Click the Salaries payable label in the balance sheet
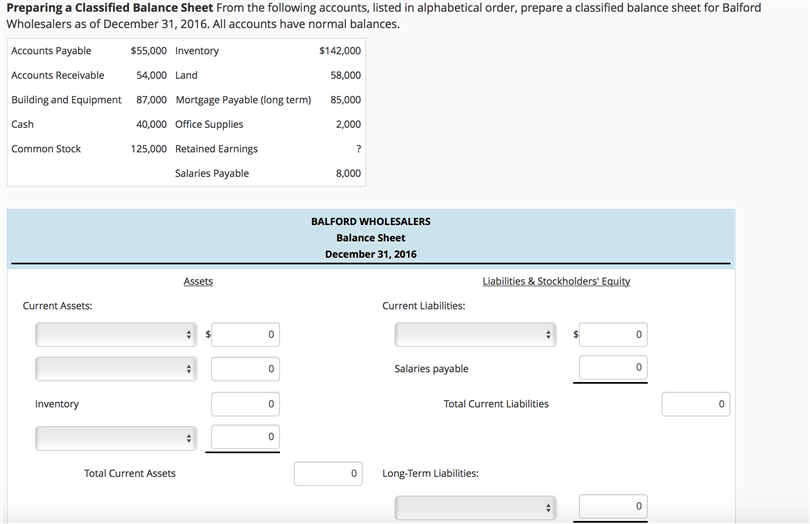810x524 pixels. coord(431,369)
